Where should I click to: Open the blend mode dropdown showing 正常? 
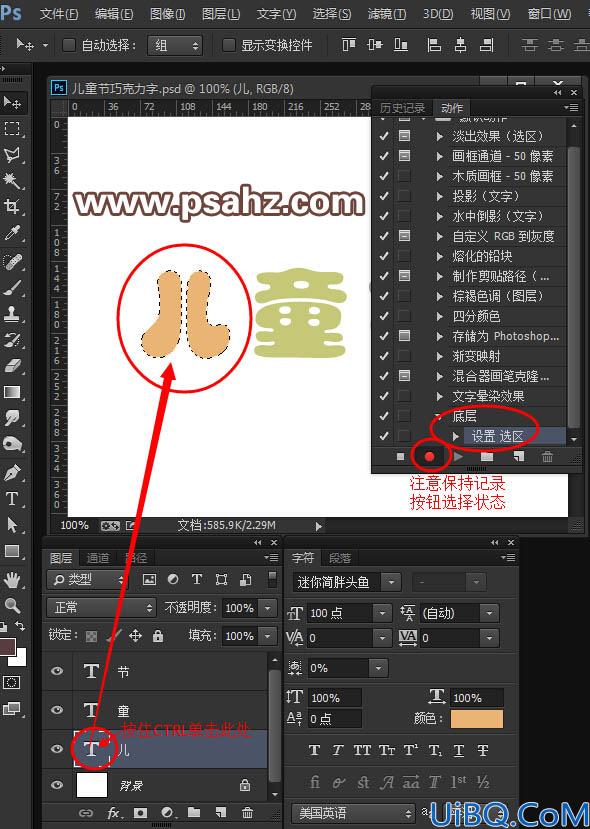102,608
